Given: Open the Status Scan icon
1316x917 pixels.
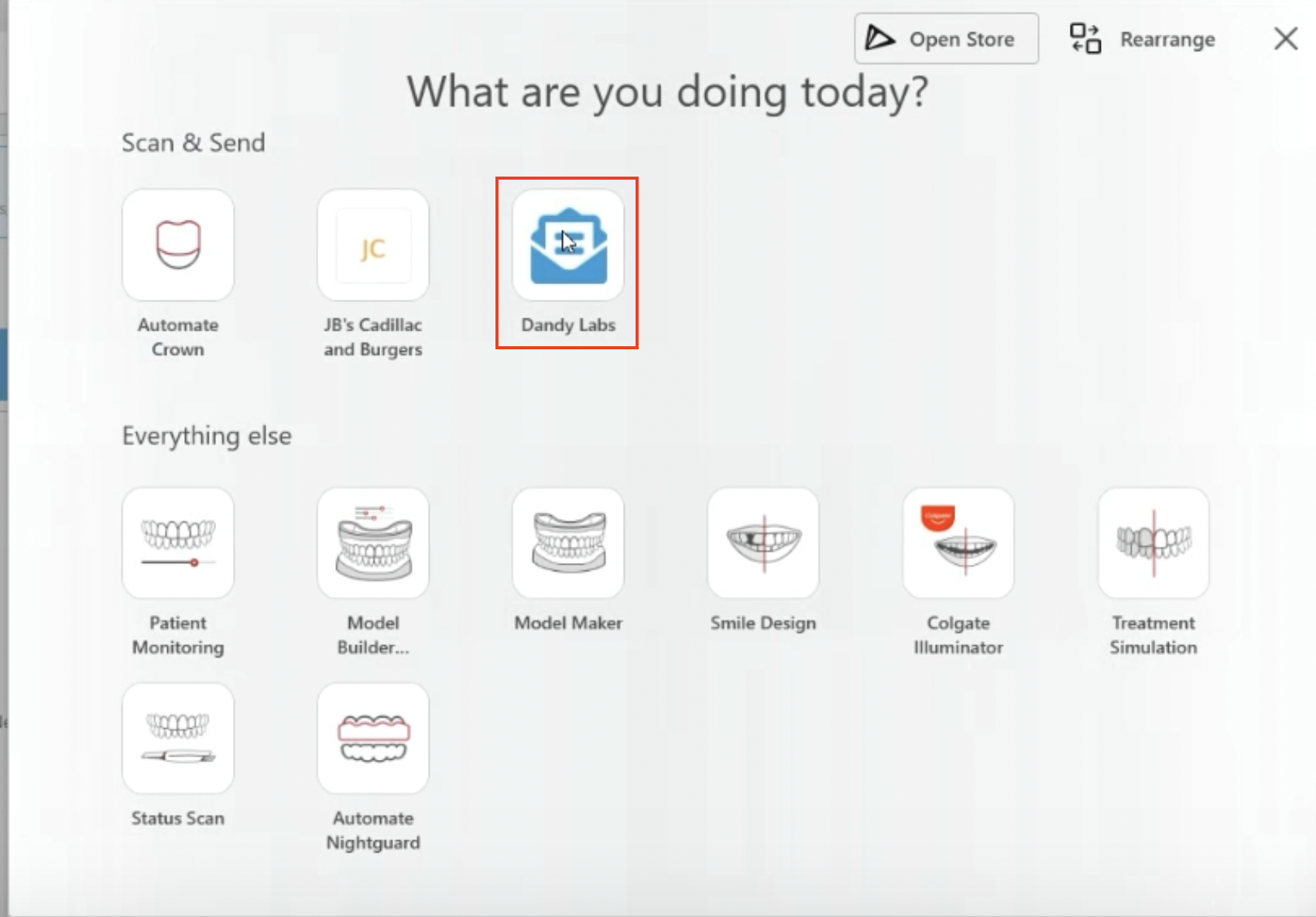Looking at the screenshot, I should tap(178, 738).
